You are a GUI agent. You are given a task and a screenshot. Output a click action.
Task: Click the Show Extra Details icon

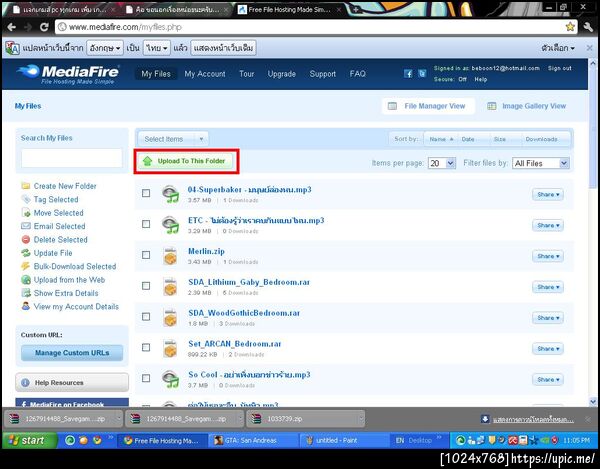[x=26, y=293]
